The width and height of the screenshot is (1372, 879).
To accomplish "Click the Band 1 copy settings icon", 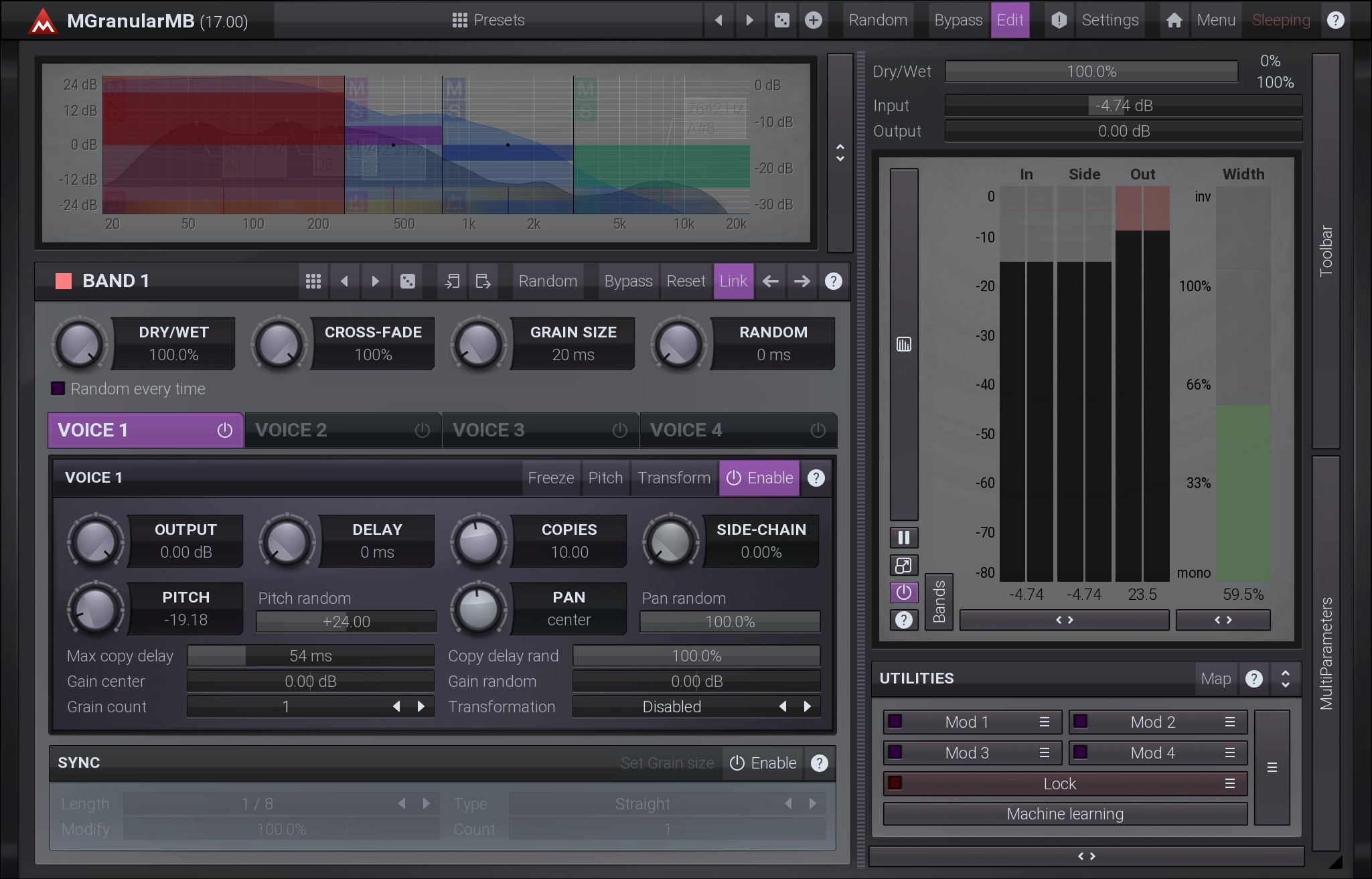I will click(x=452, y=281).
